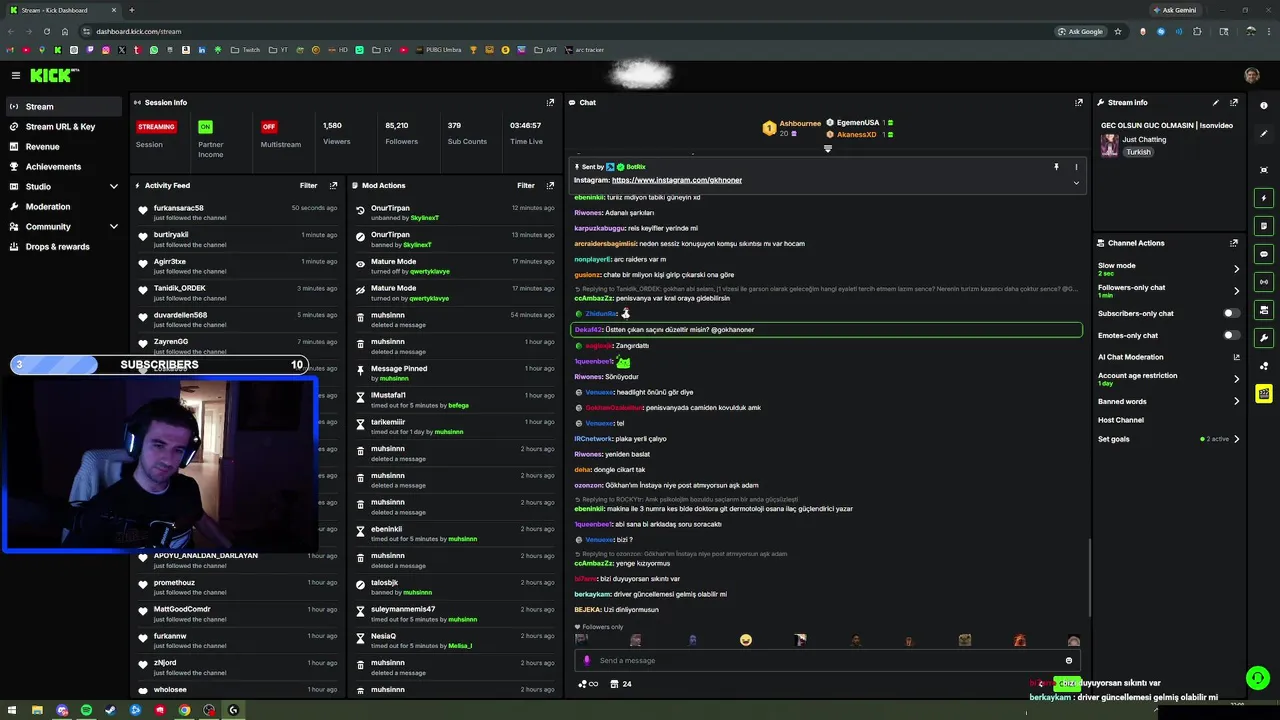Click the wrench icon in right toolbar

point(1264,338)
